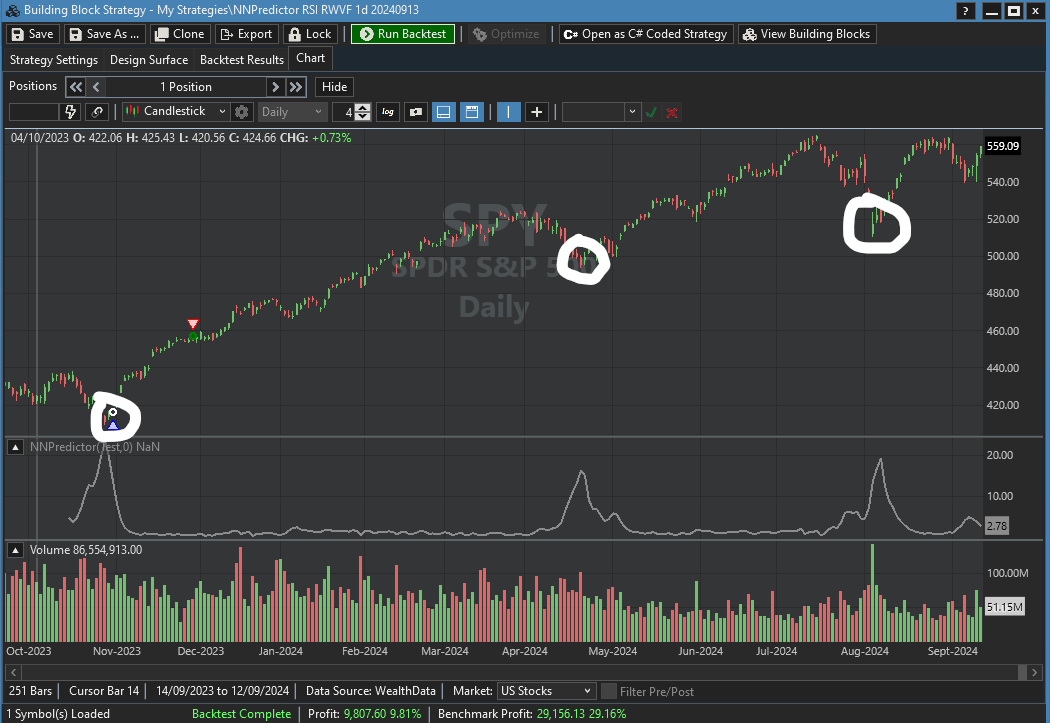This screenshot has height=723, width=1050.
Task: Click Open as C# Coded Strategy
Action: 645,34
